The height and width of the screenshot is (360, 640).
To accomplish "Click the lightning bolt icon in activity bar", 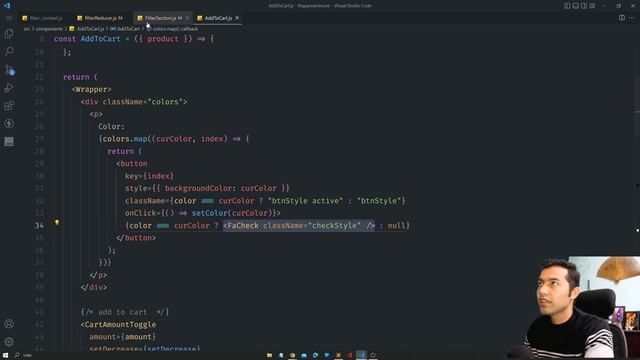I will (9, 123).
